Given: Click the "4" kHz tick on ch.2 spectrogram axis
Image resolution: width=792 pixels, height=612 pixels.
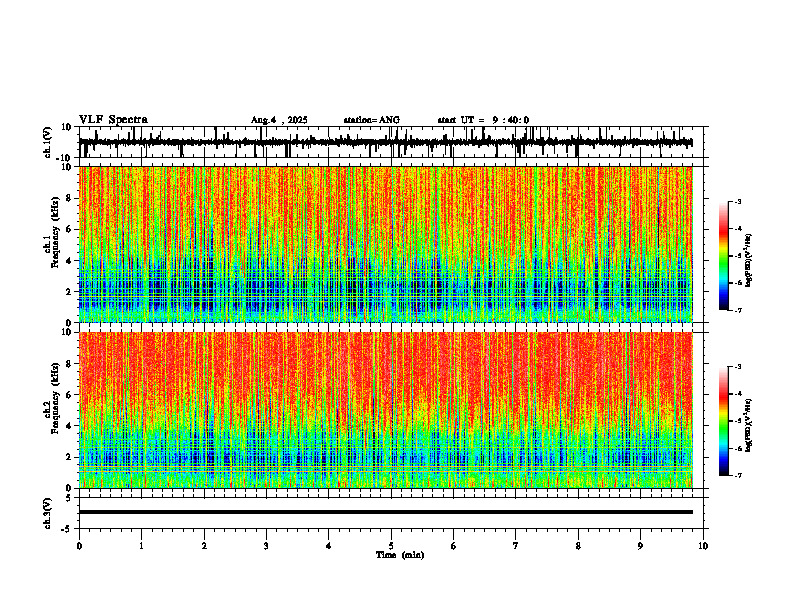Looking at the screenshot, I should click(x=70, y=426).
